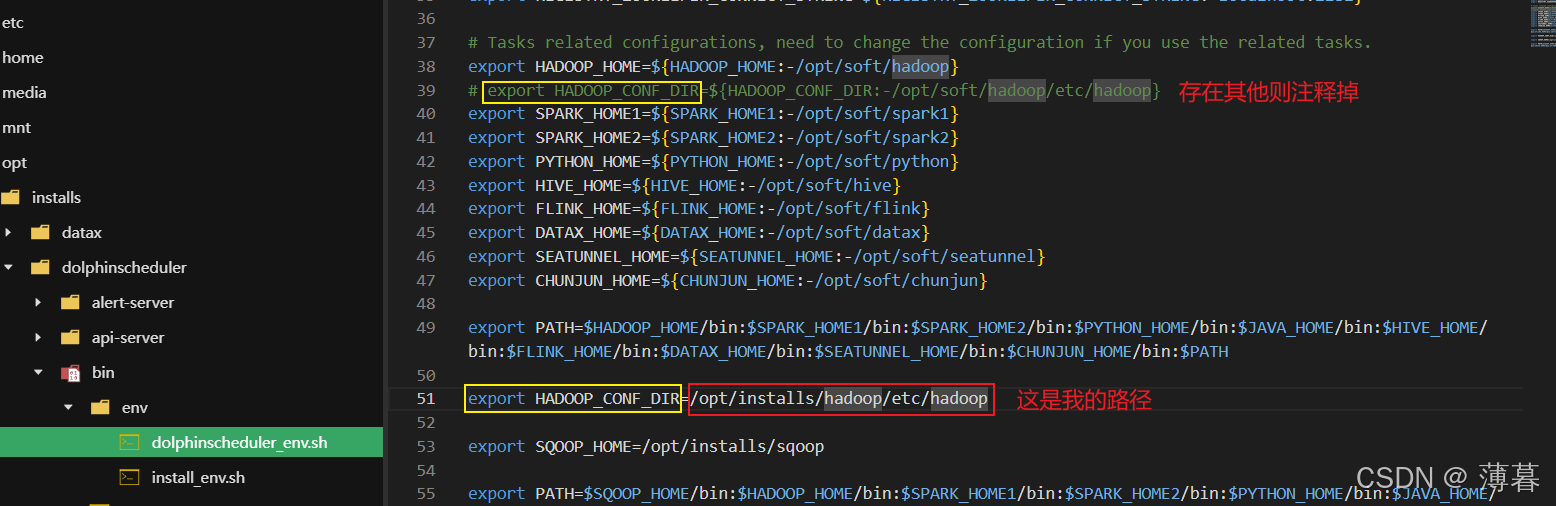Select the env folder name
The width and height of the screenshot is (1556, 506).
pyautogui.click(x=135, y=407)
